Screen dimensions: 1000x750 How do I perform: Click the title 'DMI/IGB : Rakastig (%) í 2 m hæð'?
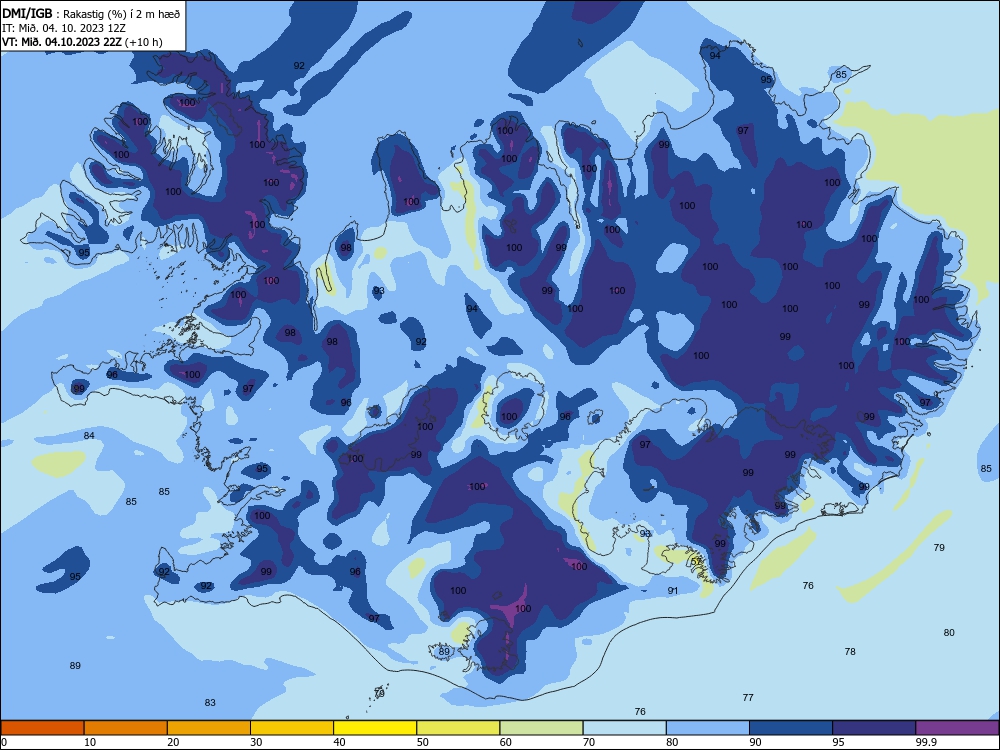(x=91, y=14)
